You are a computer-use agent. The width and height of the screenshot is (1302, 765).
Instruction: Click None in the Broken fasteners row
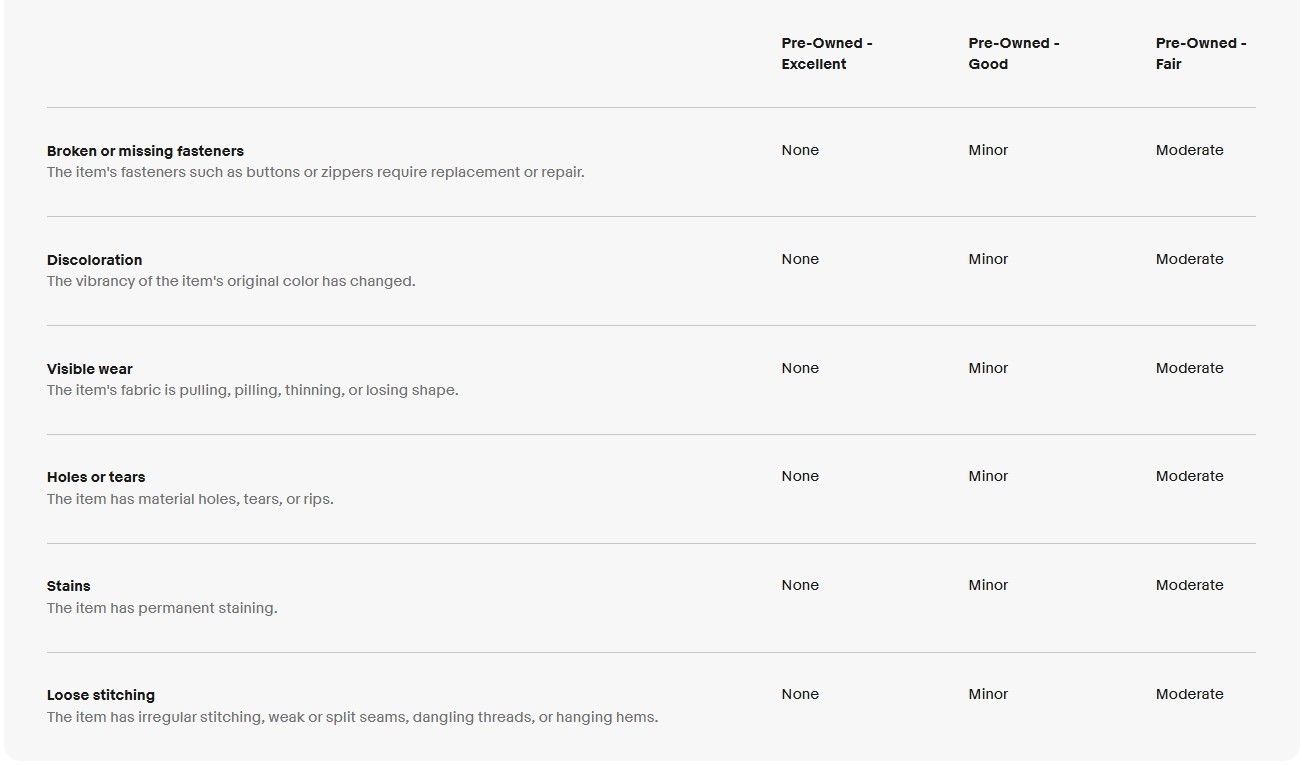[800, 150]
